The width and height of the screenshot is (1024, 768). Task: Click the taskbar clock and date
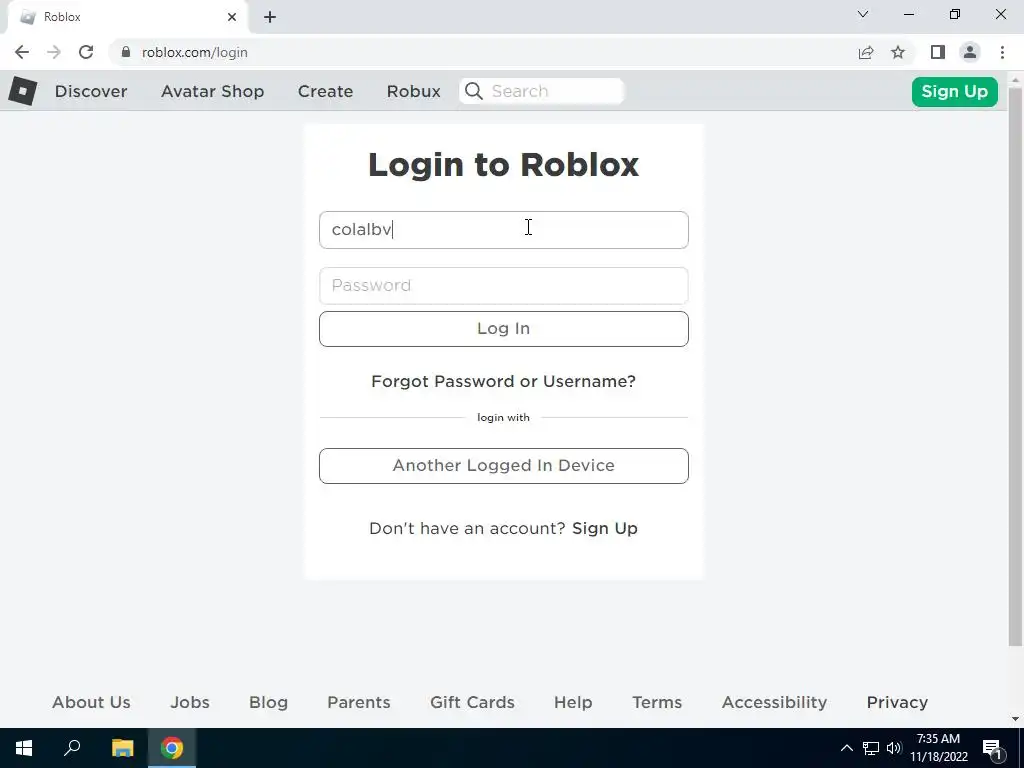click(x=938, y=748)
